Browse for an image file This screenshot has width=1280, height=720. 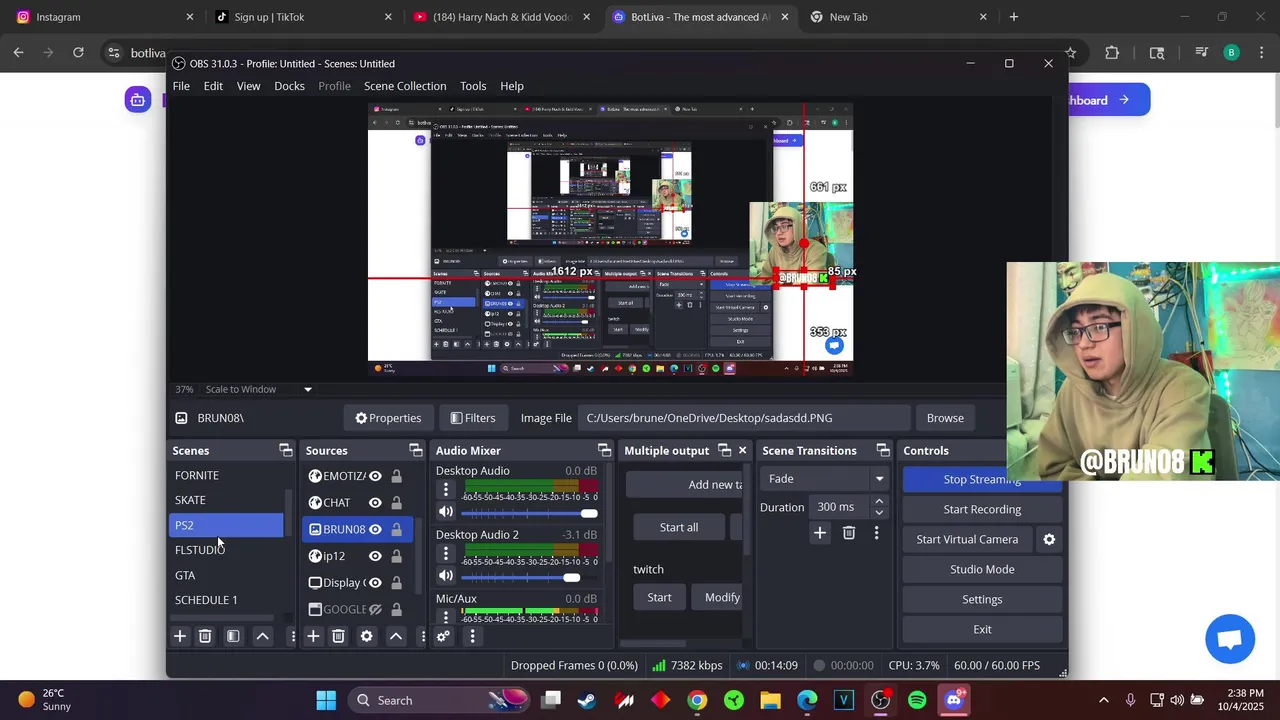point(945,418)
